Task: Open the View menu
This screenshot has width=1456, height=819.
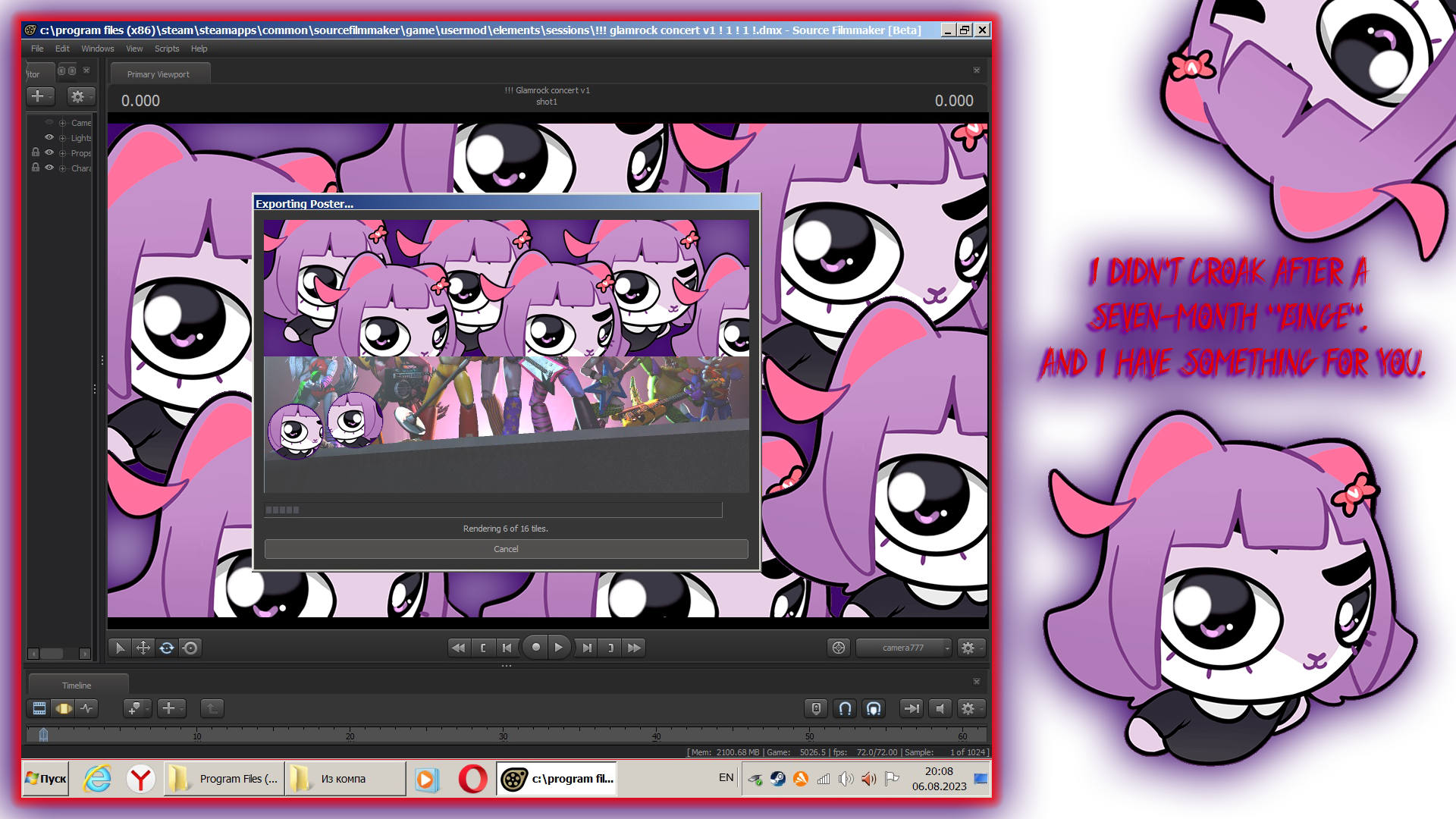Action: tap(134, 49)
